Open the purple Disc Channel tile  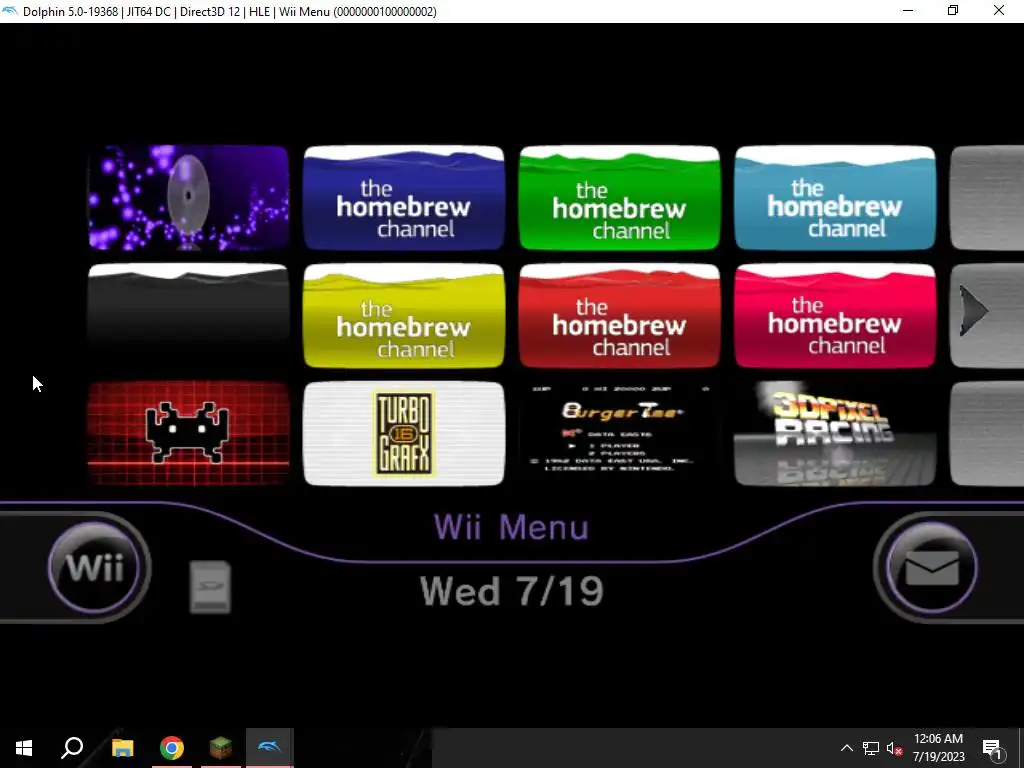pos(188,198)
